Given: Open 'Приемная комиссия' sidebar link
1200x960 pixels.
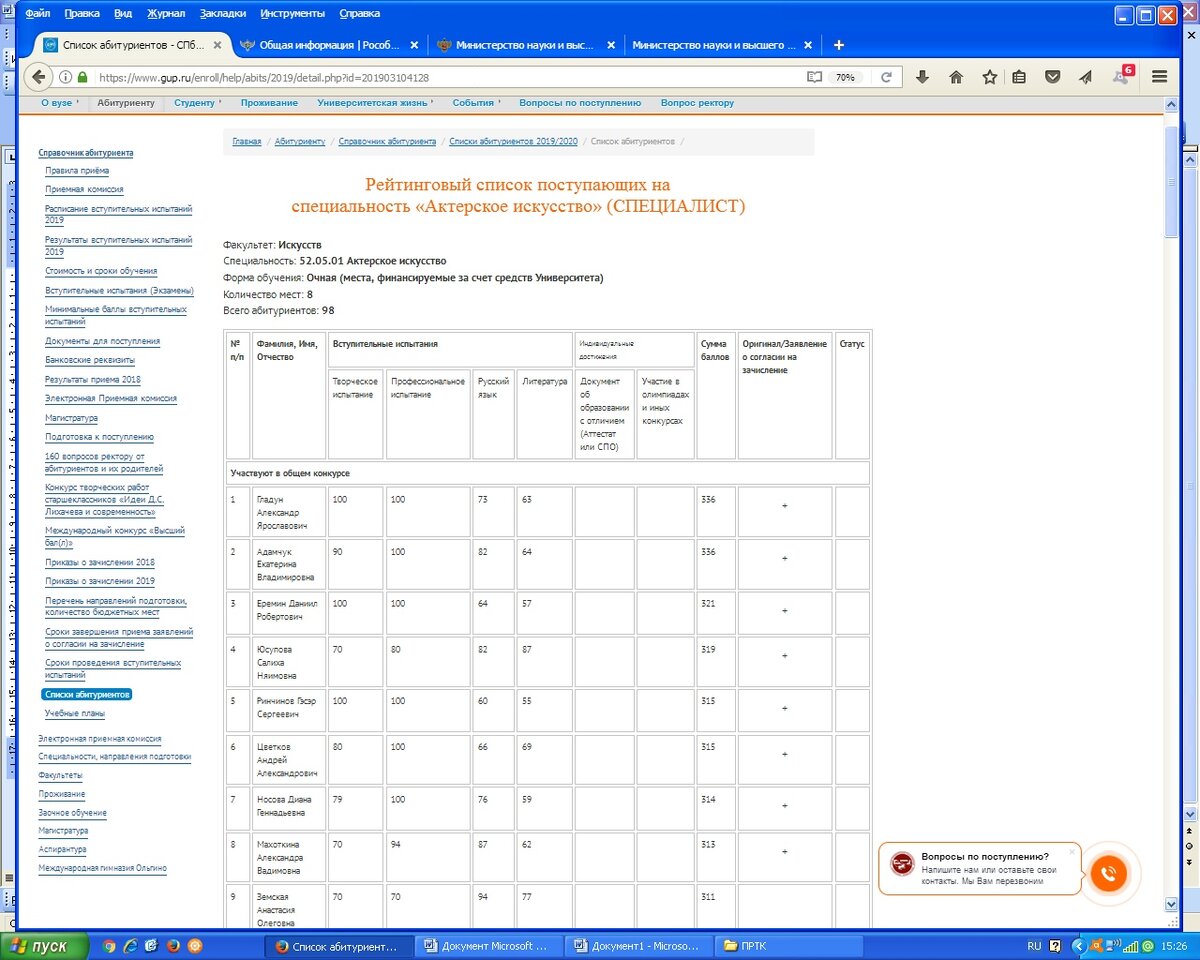Looking at the screenshot, I should [84, 189].
